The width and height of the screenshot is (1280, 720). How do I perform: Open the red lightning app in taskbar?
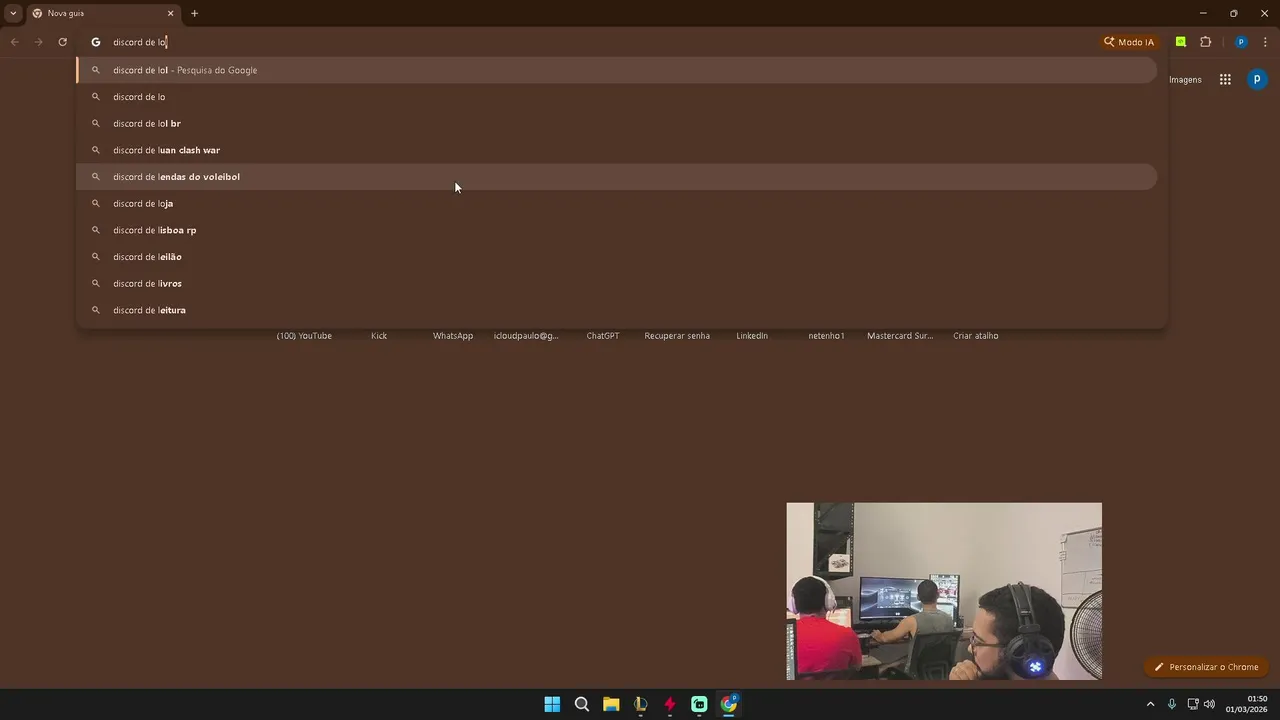point(670,704)
